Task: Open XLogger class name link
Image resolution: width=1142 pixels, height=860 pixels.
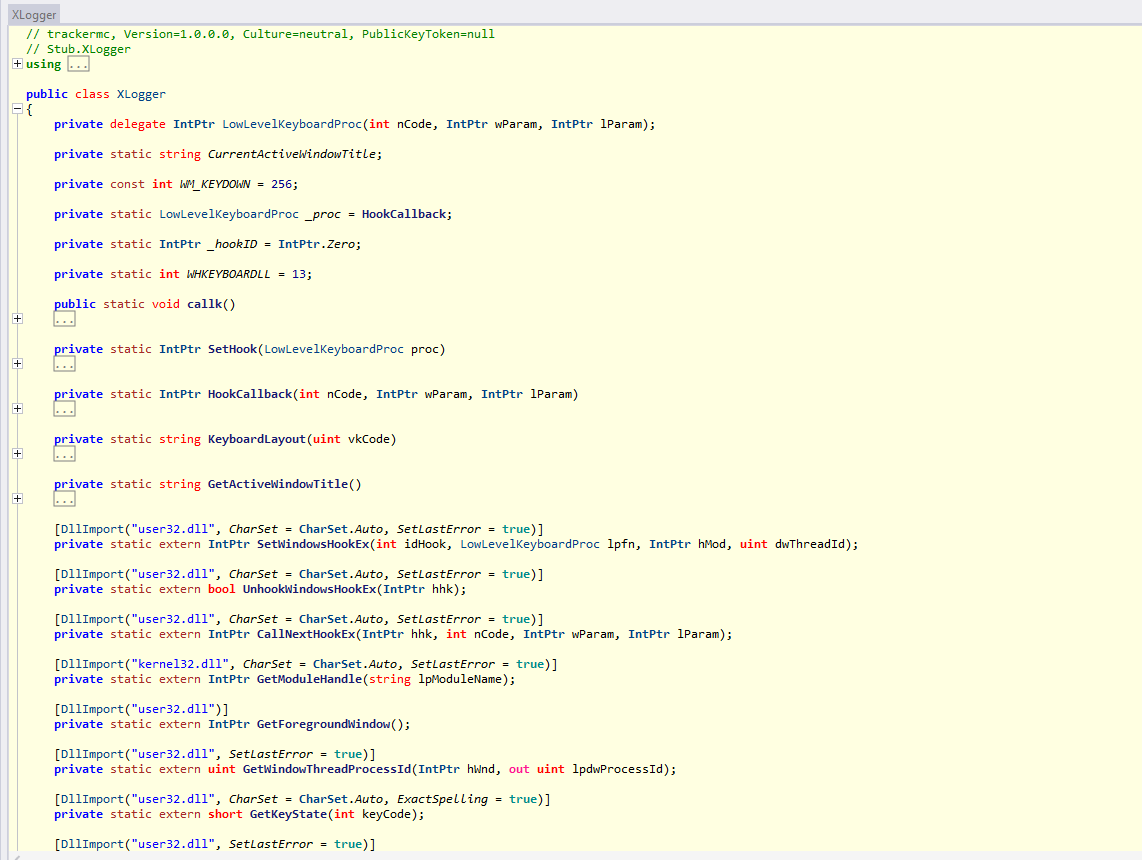Action: 141,94
